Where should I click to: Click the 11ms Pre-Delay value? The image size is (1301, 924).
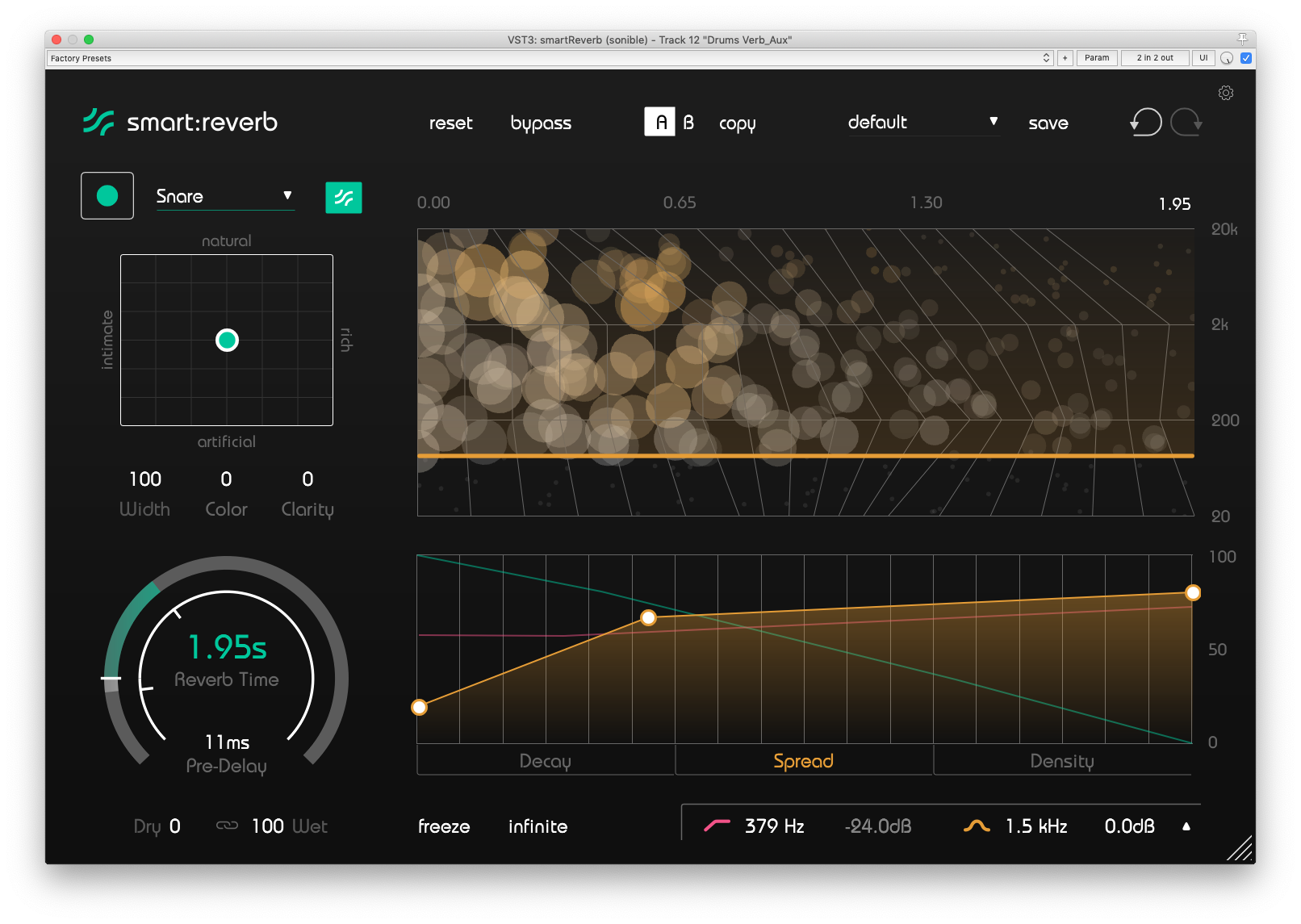pos(227,742)
